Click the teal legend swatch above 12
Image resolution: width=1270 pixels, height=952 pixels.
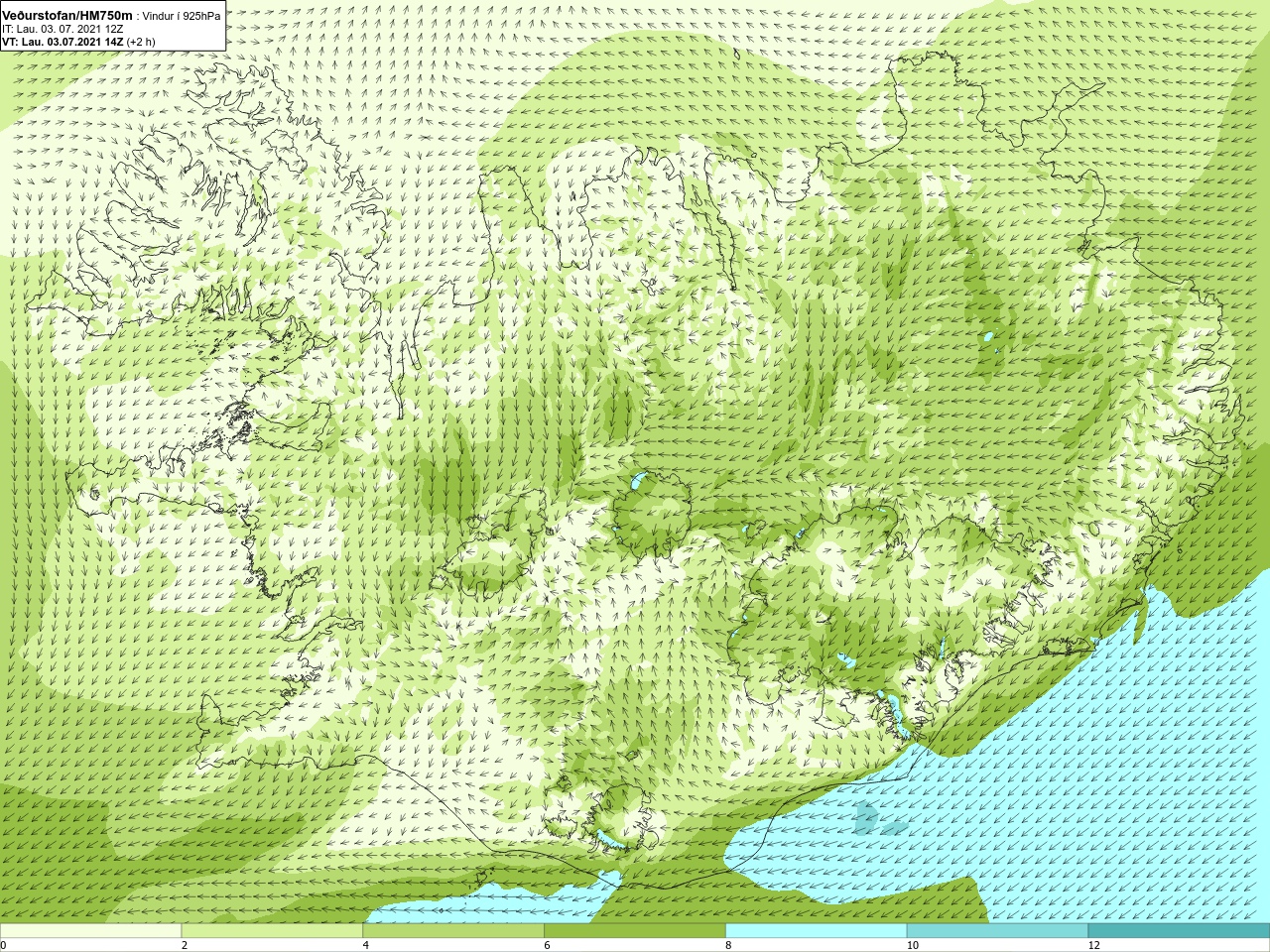[1179, 931]
